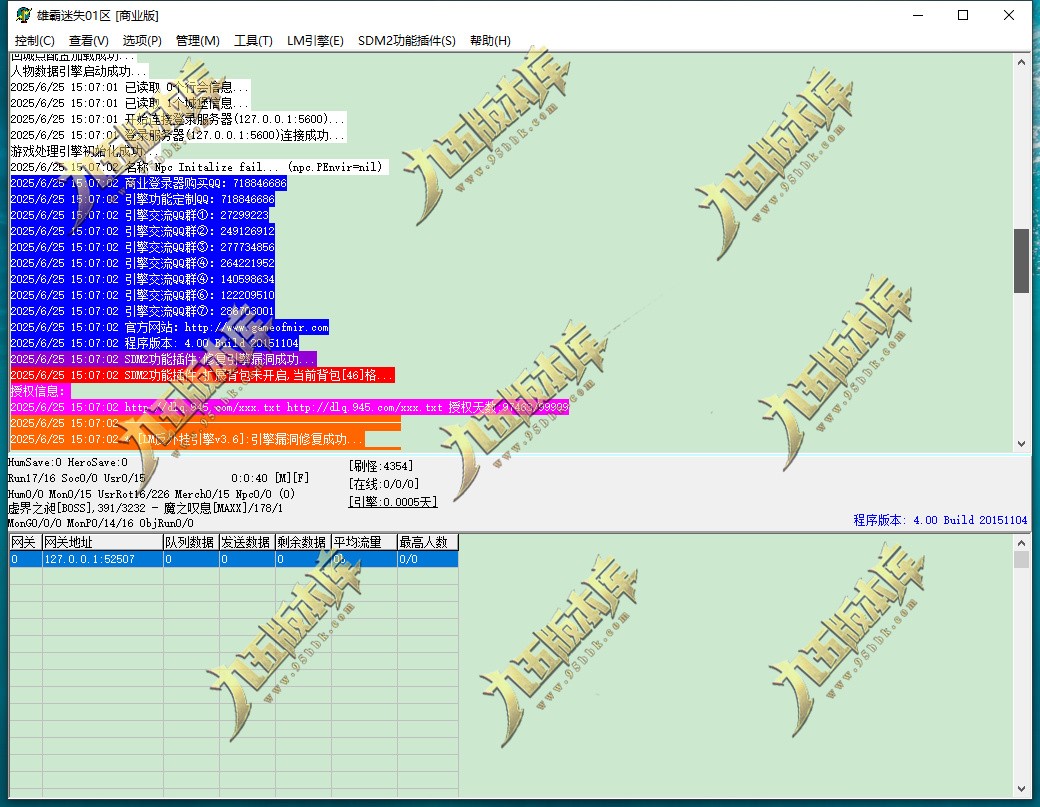Click the 授权信息: log line
Image resolution: width=1040 pixels, height=807 pixels.
tap(40, 391)
